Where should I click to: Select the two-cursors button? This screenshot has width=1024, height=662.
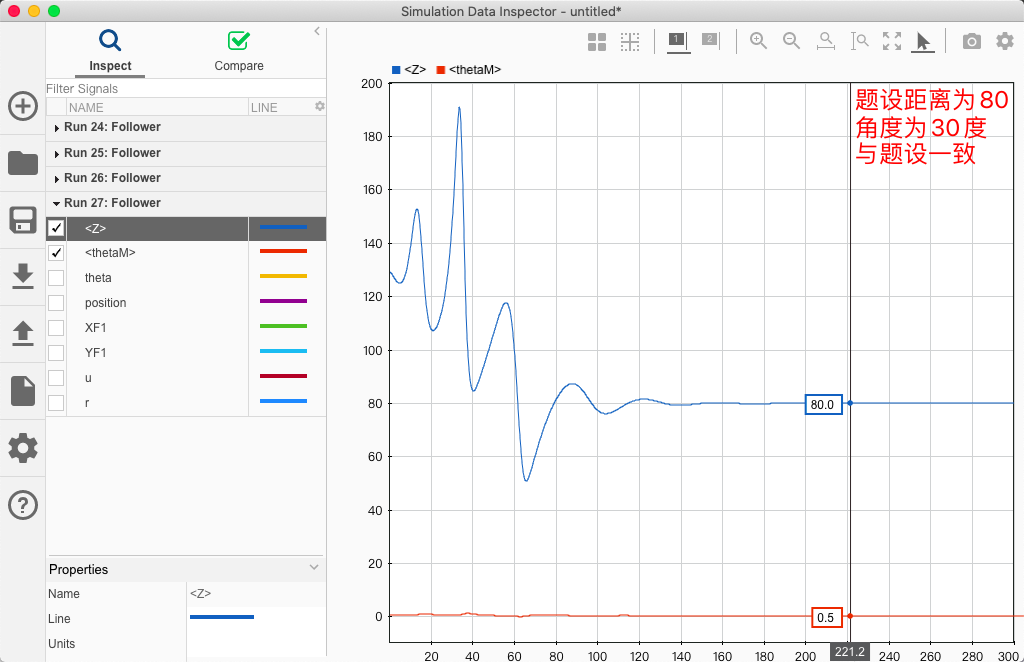pyautogui.click(x=711, y=40)
